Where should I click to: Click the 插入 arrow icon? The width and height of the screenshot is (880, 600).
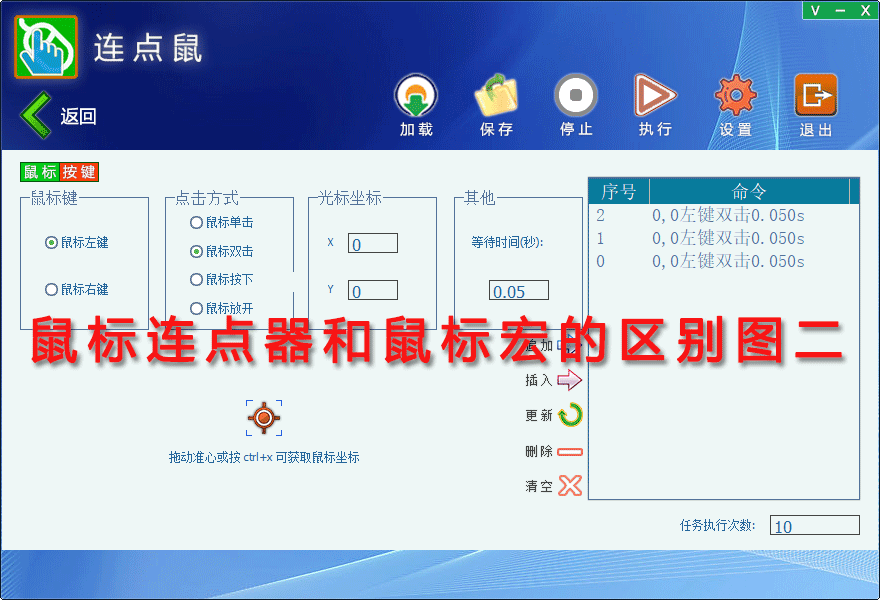tap(570, 380)
